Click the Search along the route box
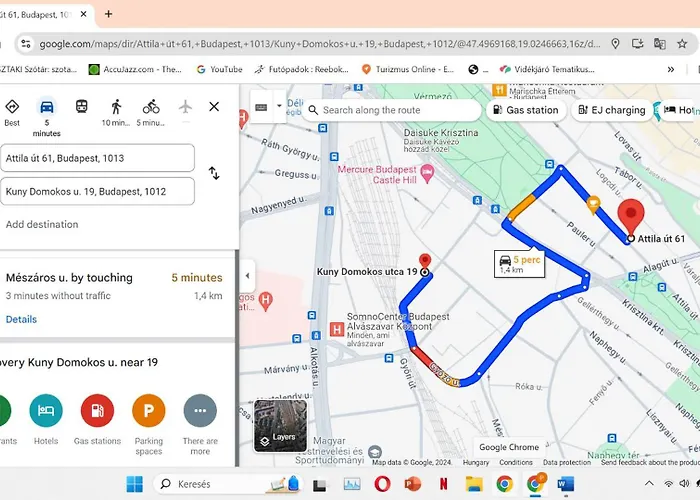 [x=392, y=110]
